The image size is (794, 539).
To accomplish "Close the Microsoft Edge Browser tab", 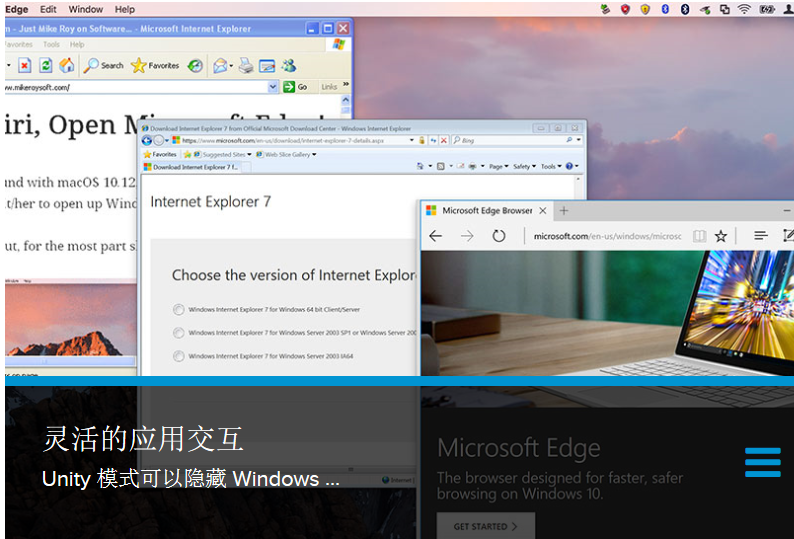I will click(543, 211).
